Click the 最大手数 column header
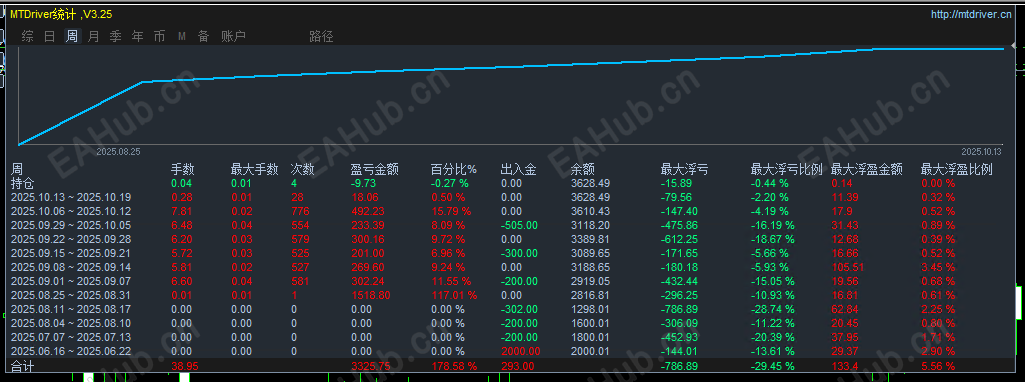The width and height of the screenshot is (1025, 382). coord(255,170)
